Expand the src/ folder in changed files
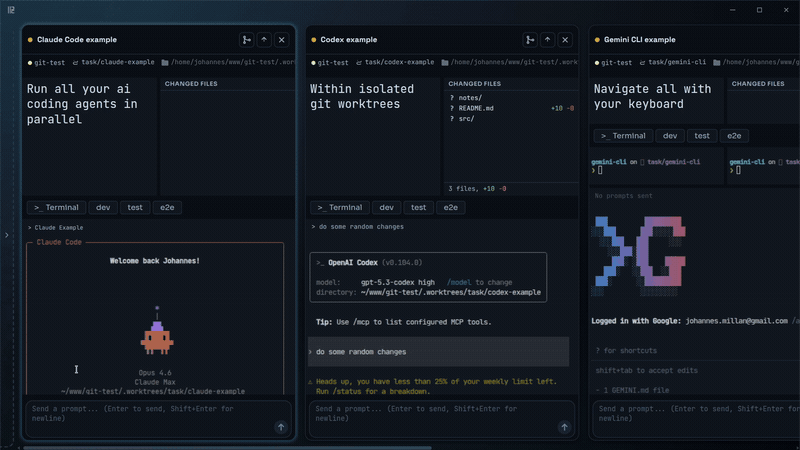Viewport: 800px width, 450px height. coord(465,119)
